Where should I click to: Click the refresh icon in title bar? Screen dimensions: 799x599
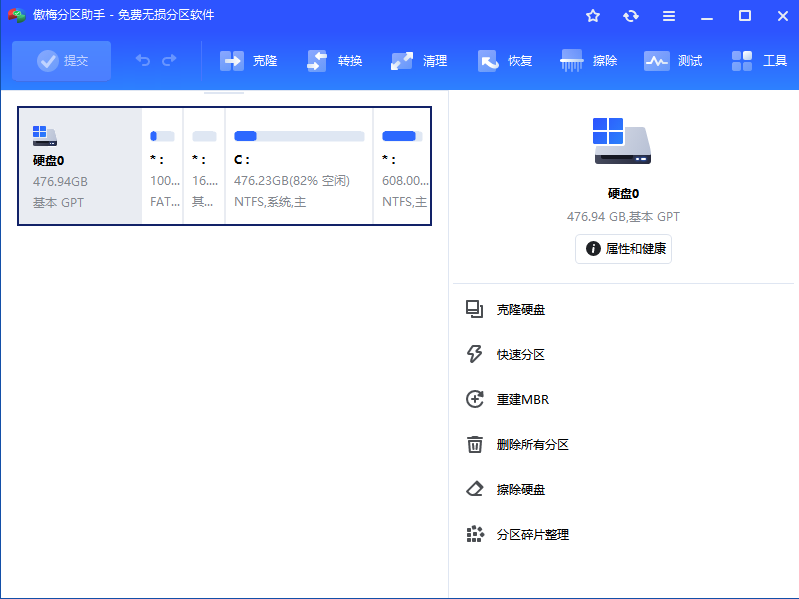pyautogui.click(x=631, y=16)
